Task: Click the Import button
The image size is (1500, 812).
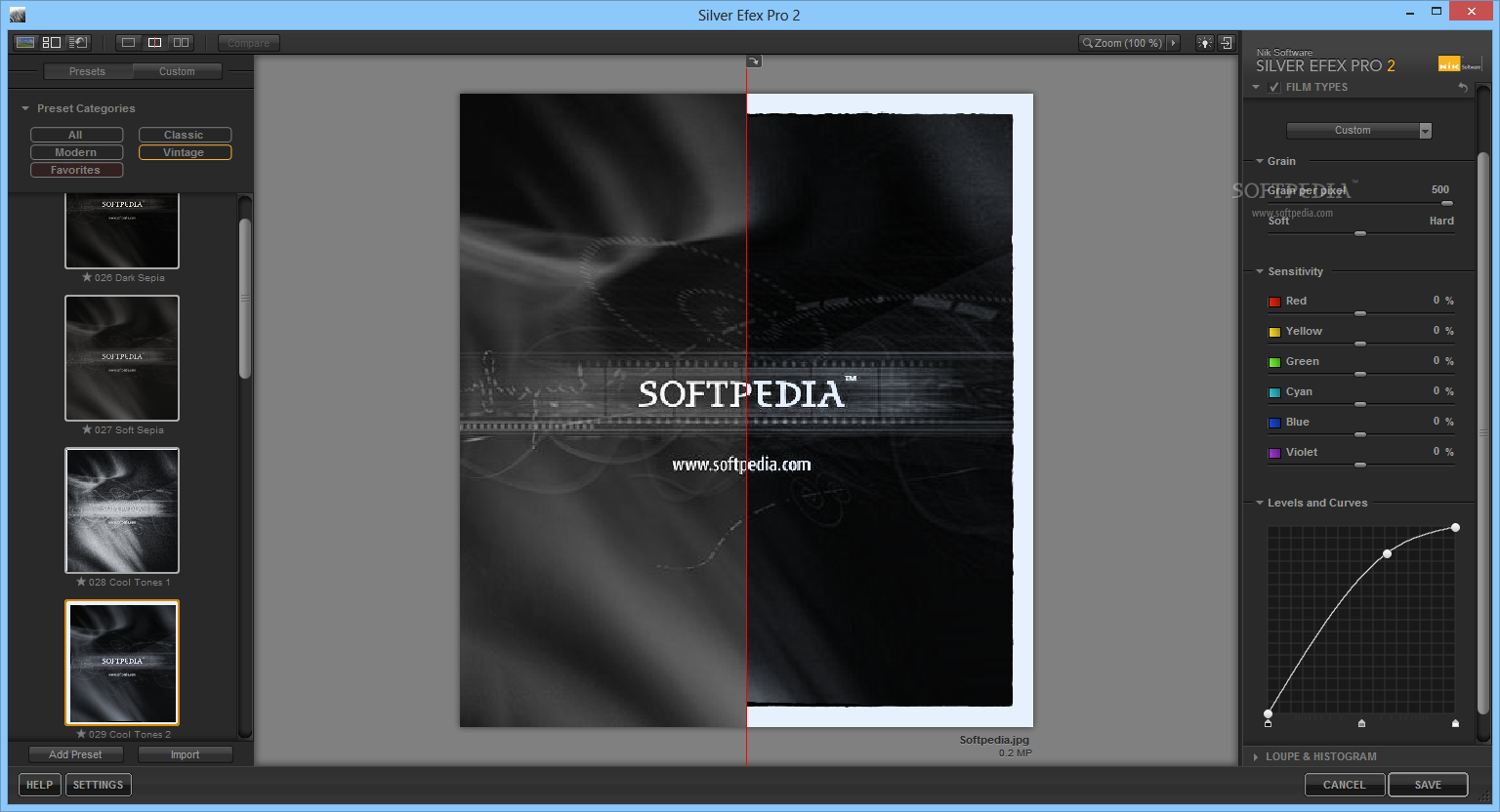Action: 185,754
